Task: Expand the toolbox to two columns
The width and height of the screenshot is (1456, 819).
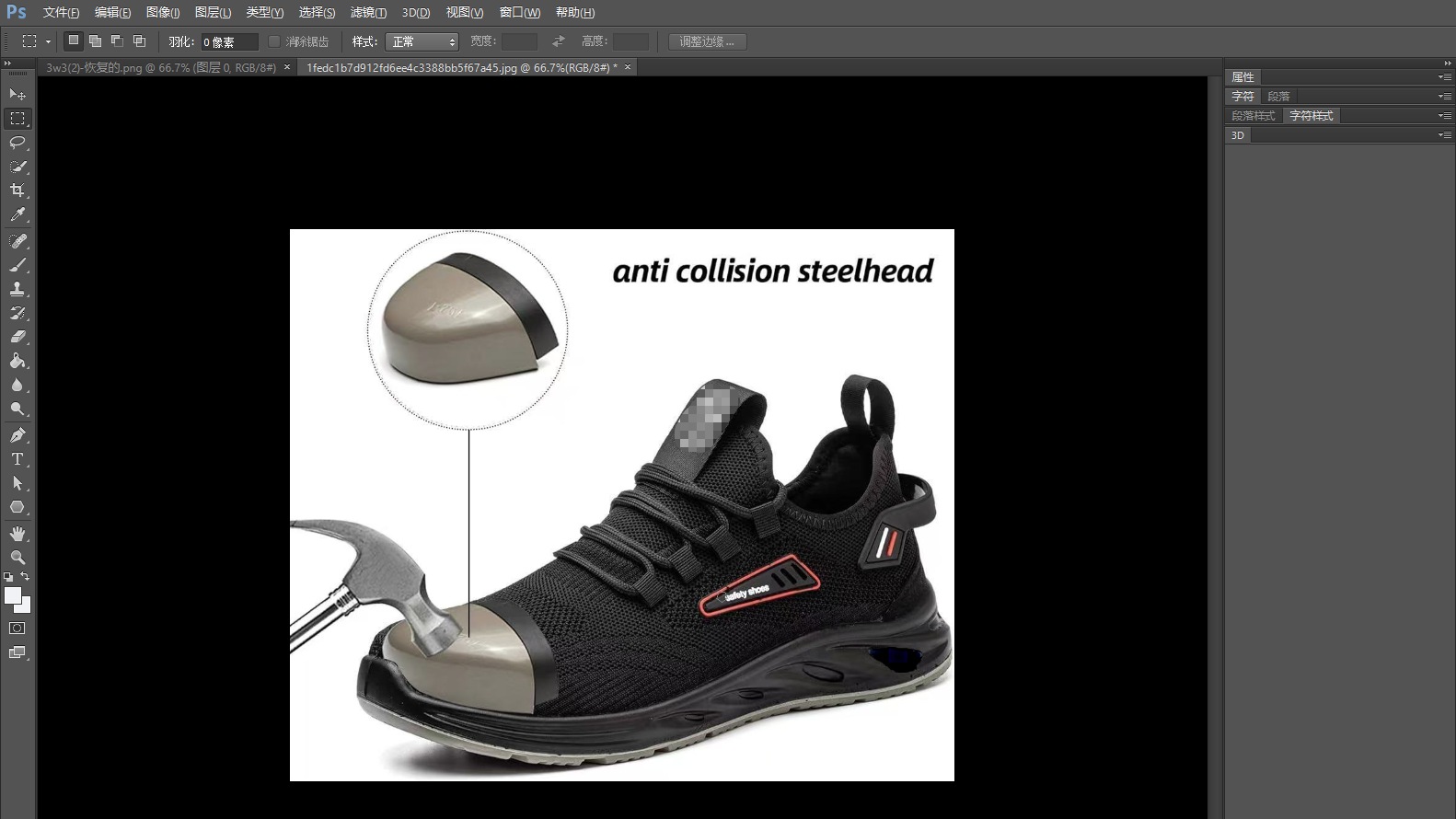Action: point(8,63)
